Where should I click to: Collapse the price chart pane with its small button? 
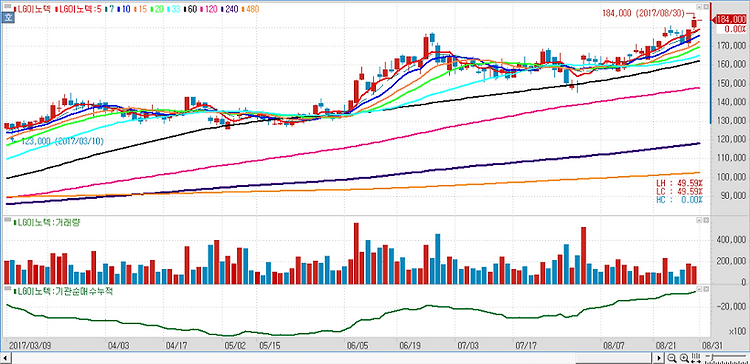point(699,7)
